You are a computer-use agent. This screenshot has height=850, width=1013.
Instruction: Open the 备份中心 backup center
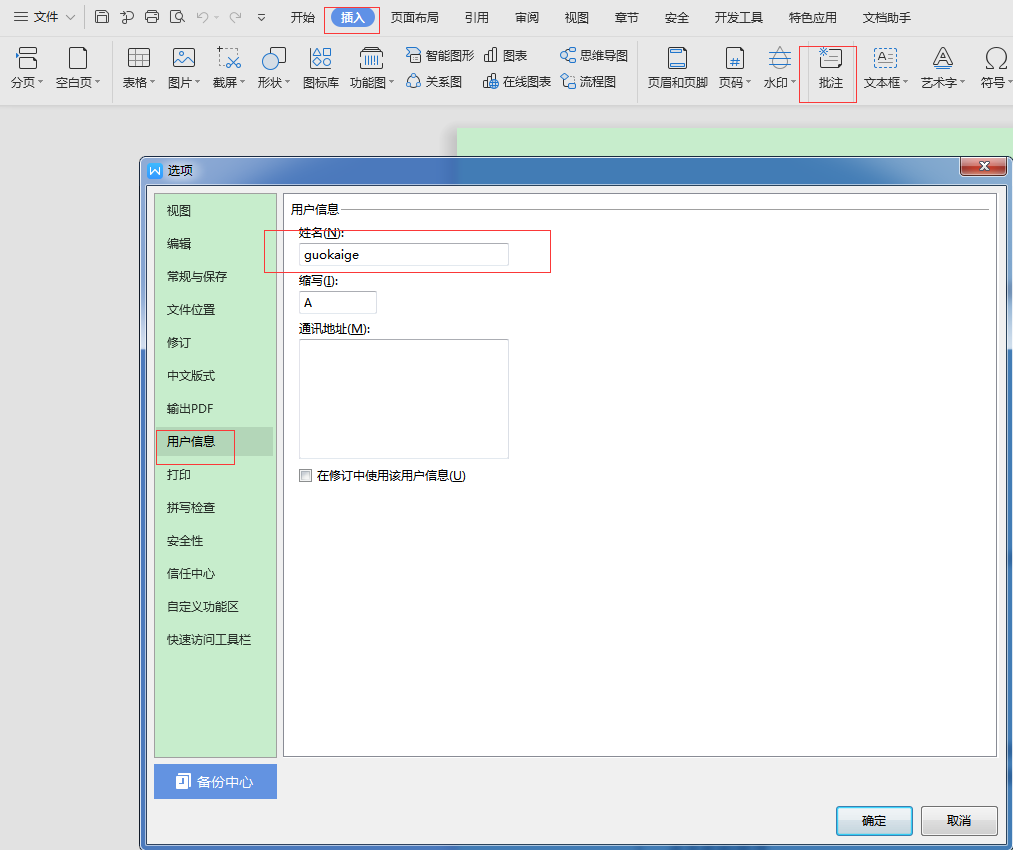[215, 782]
